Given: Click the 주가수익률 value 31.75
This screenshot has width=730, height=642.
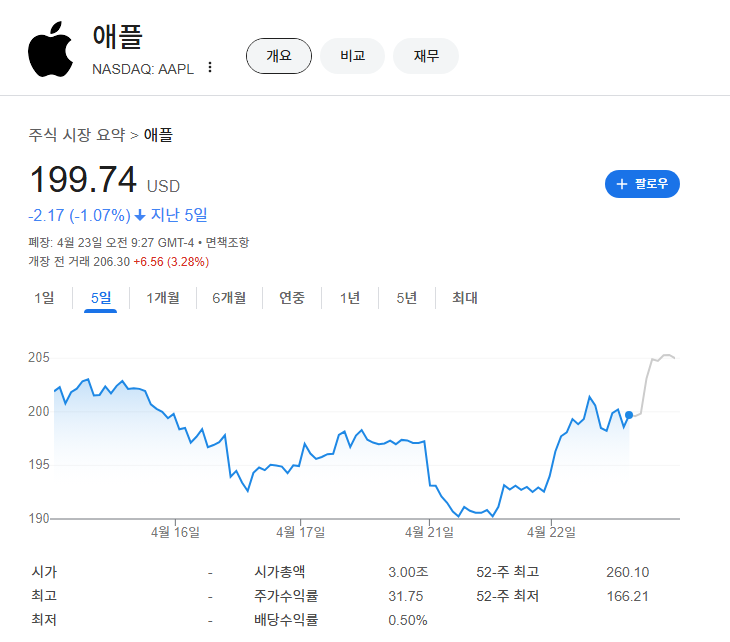Looking at the screenshot, I should coord(406,596).
